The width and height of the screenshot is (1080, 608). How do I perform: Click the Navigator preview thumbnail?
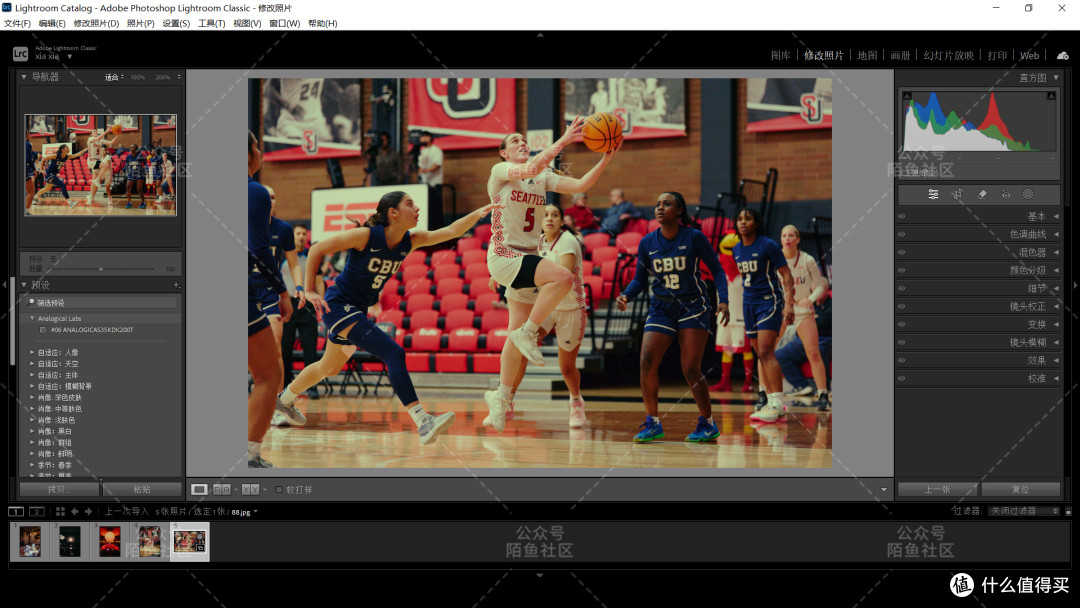point(101,165)
